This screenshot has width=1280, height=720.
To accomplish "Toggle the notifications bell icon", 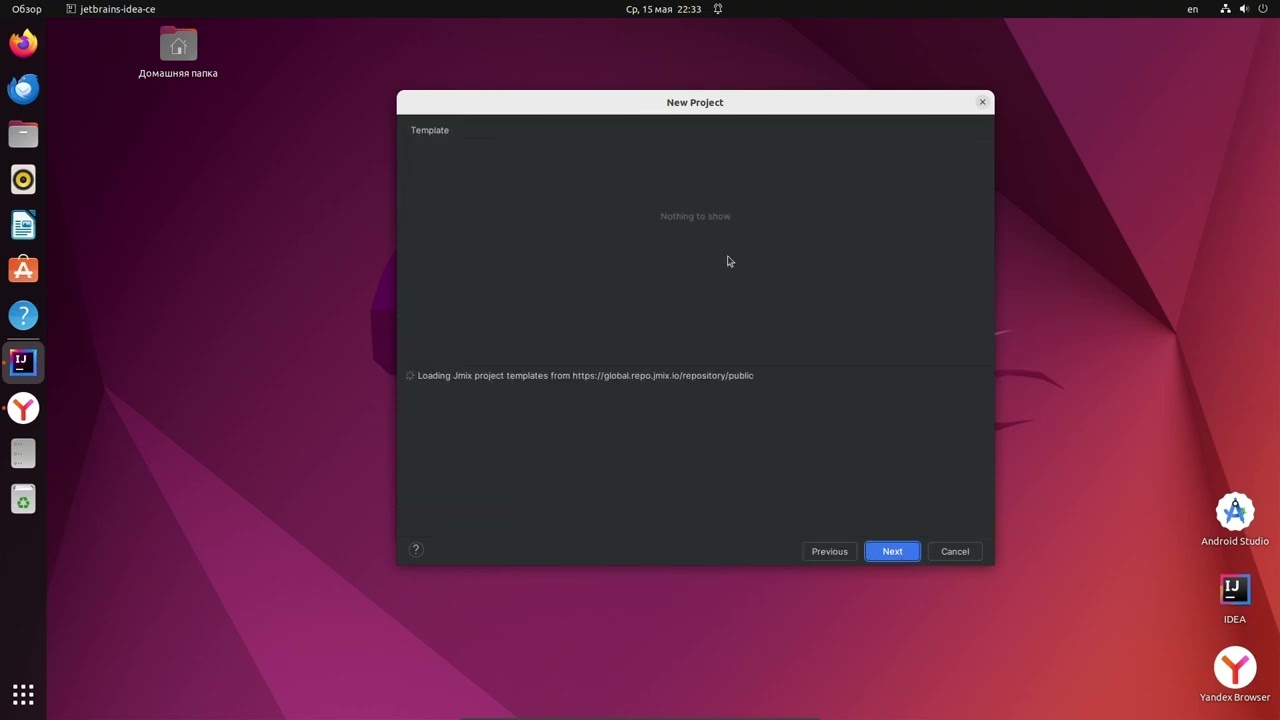I will [x=718, y=9].
